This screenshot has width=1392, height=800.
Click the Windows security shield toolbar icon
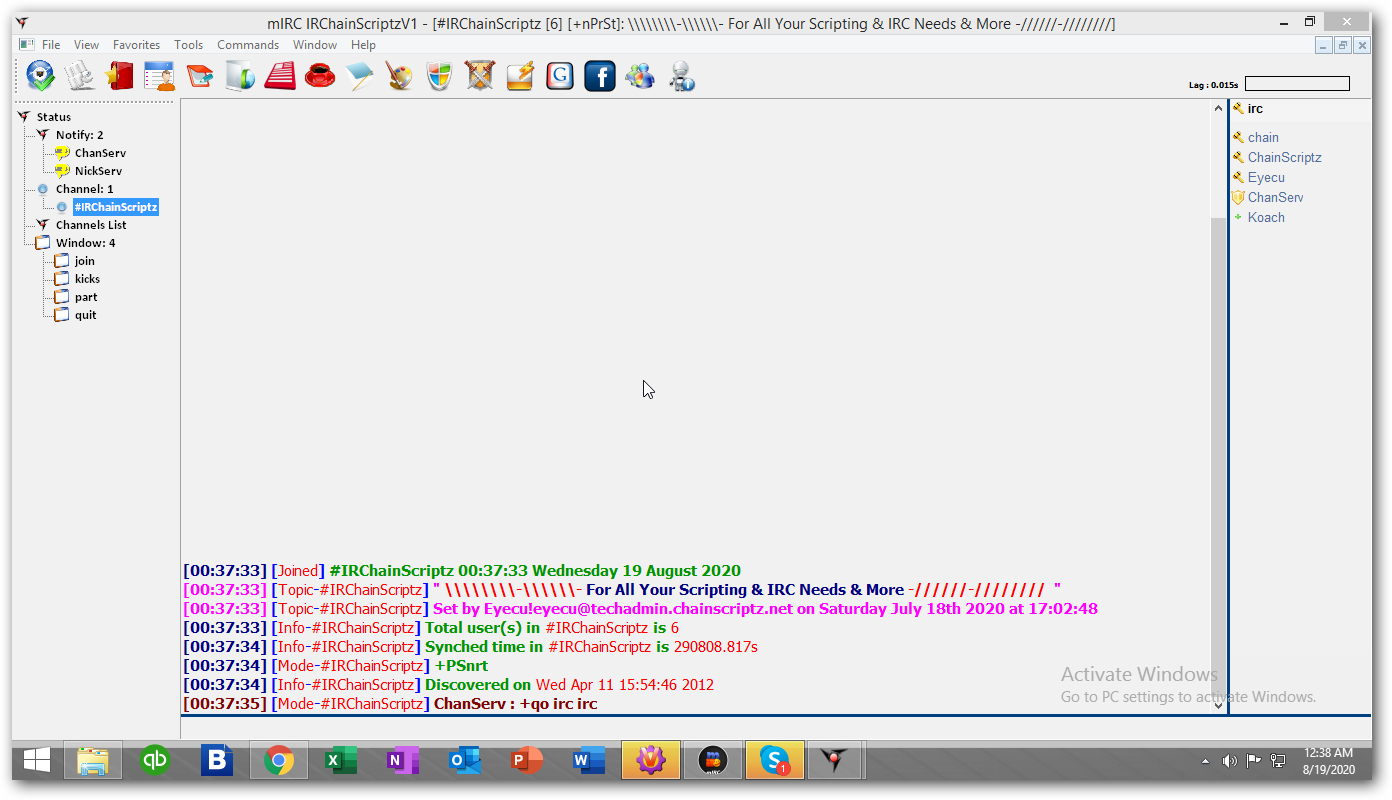[x=440, y=76]
